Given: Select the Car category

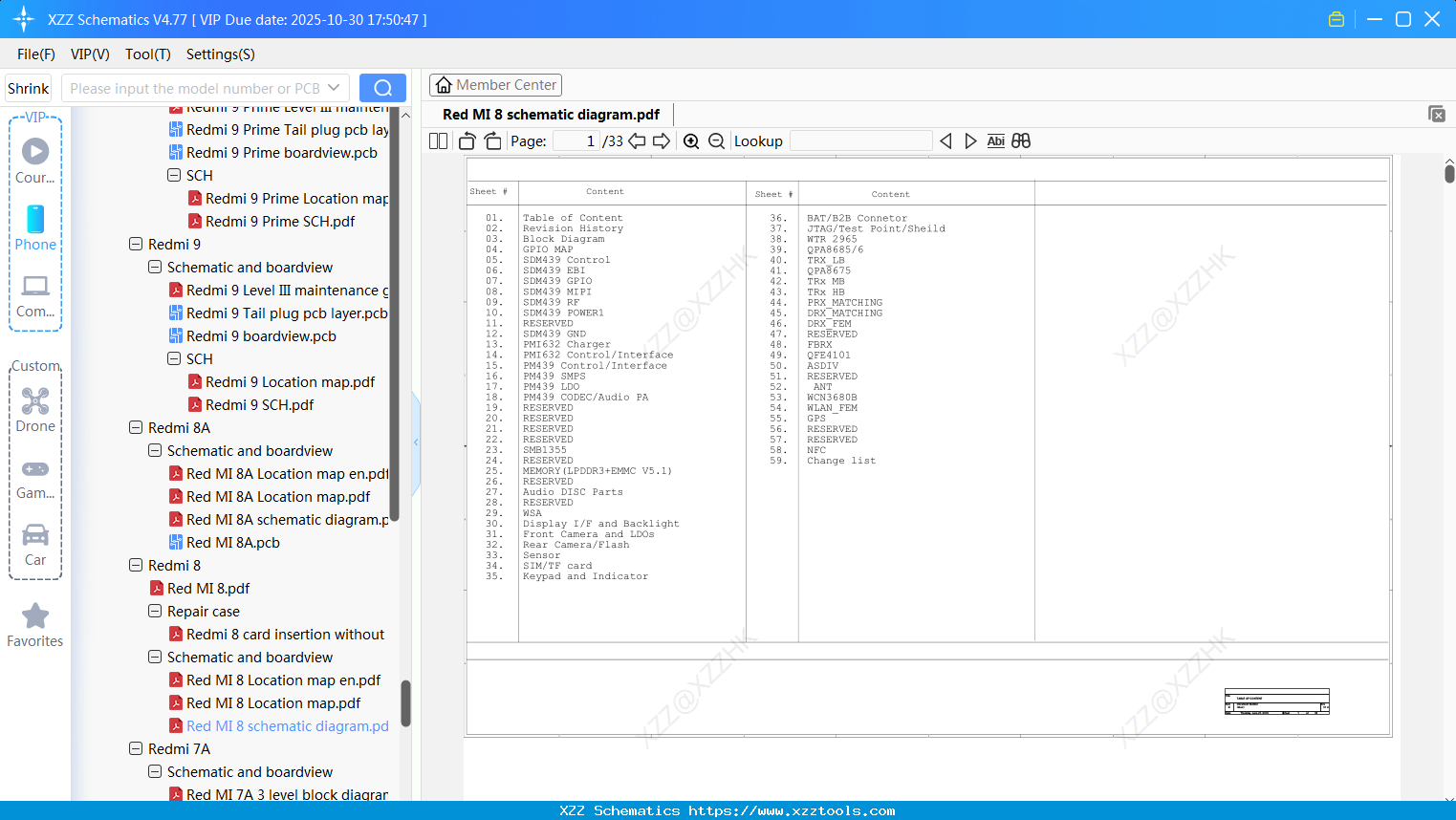Looking at the screenshot, I should click(35, 545).
